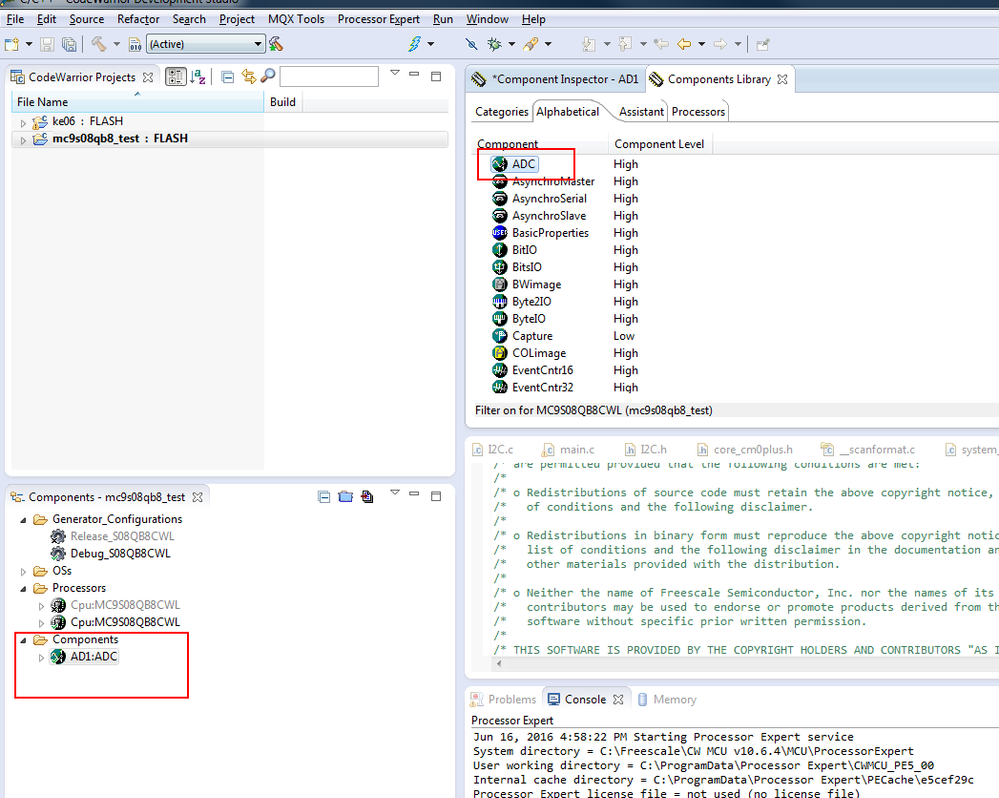Click the Projects panel filter text field

tap(329, 77)
